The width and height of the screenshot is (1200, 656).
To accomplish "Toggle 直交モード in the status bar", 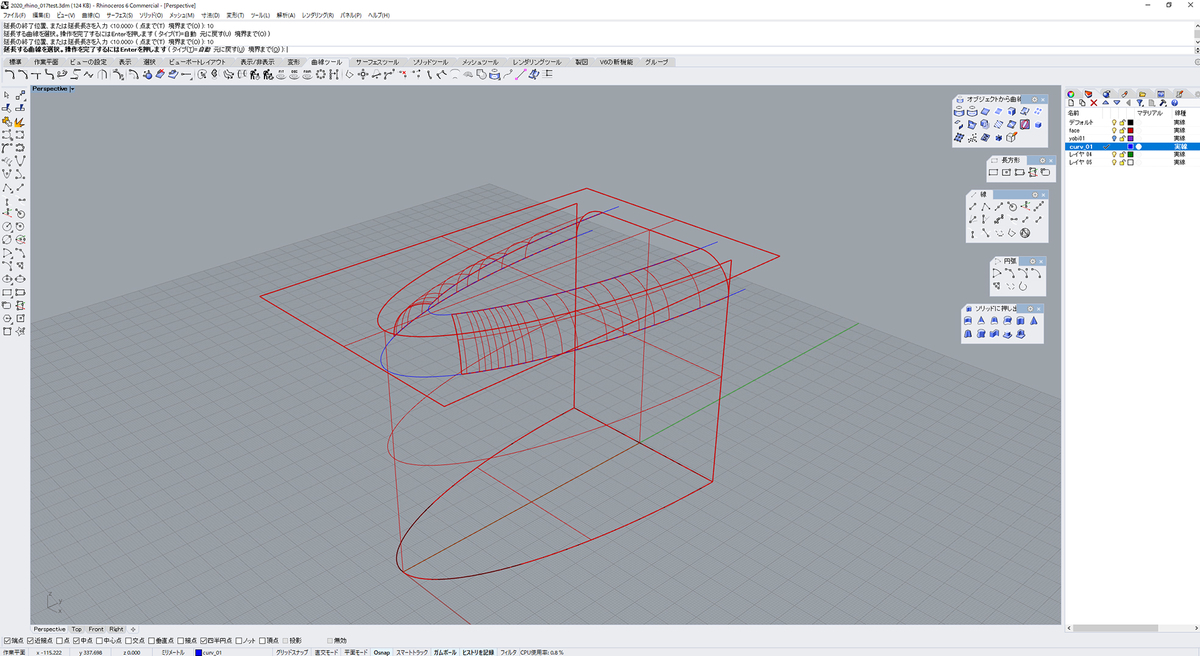I will click(x=327, y=651).
